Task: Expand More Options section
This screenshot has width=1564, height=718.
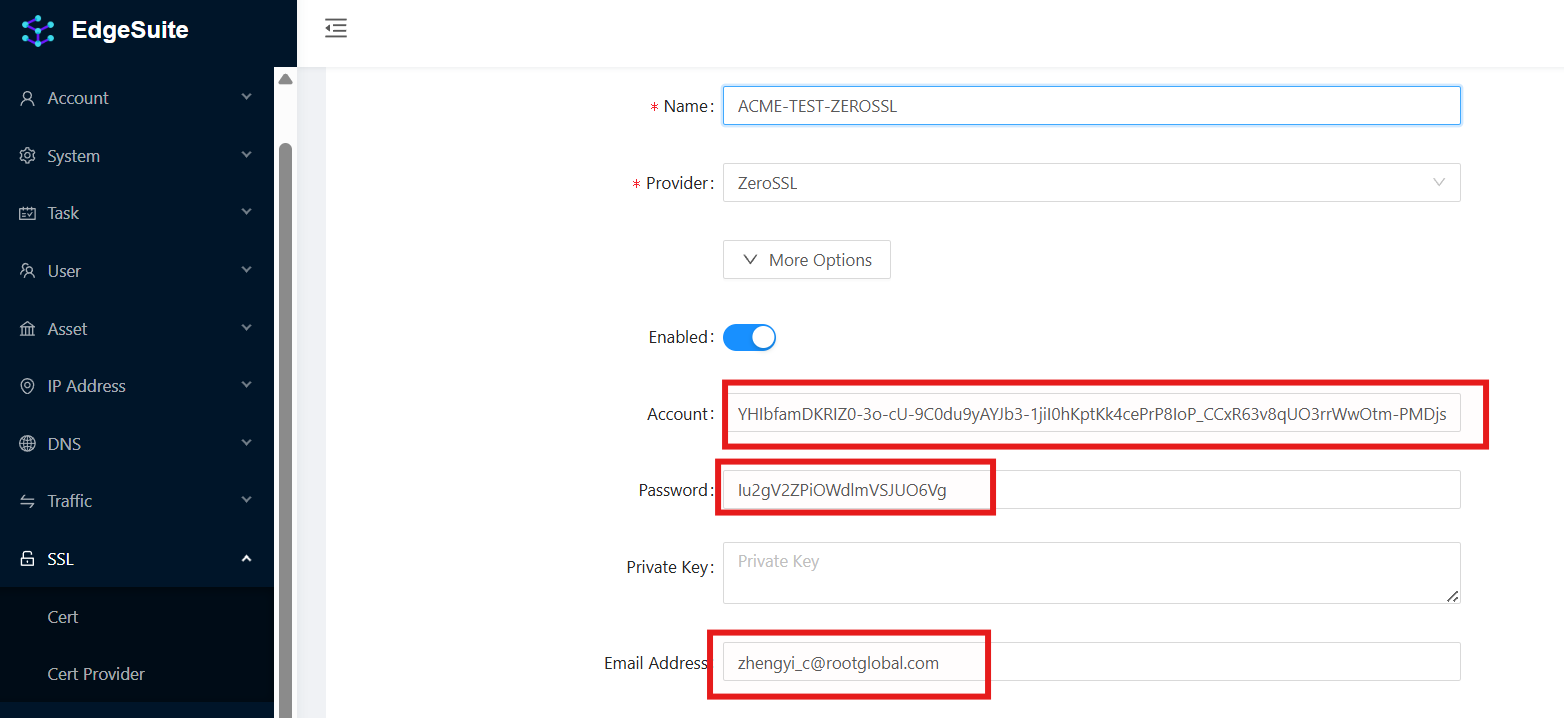Action: (x=807, y=260)
